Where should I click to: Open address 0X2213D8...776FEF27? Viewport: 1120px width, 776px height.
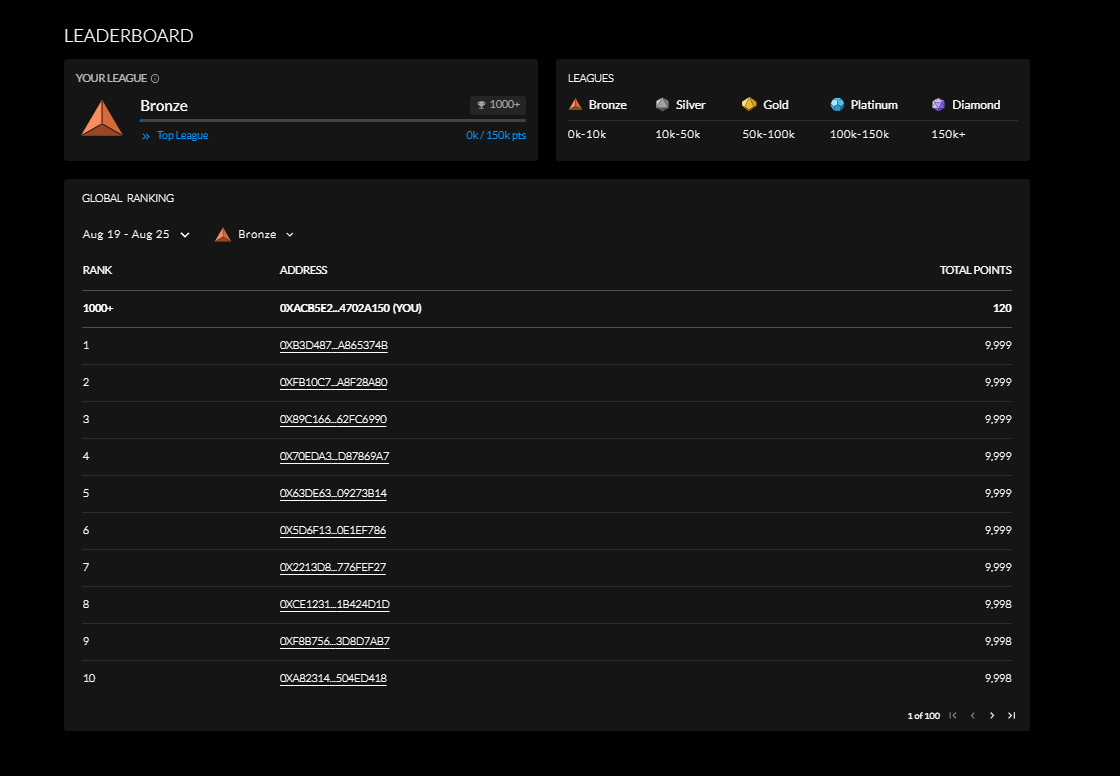[x=333, y=567]
